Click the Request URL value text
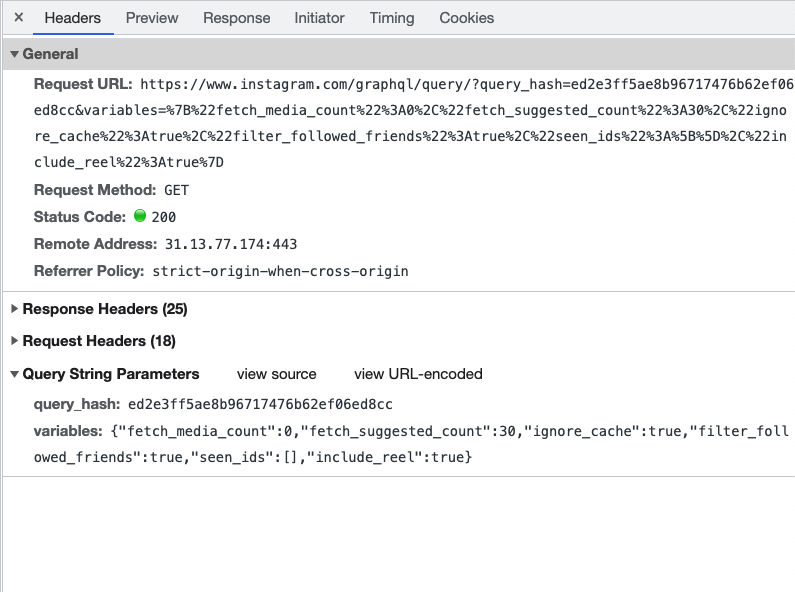The height and width of the screenshot is (592, 795). [x=412, y=123]
